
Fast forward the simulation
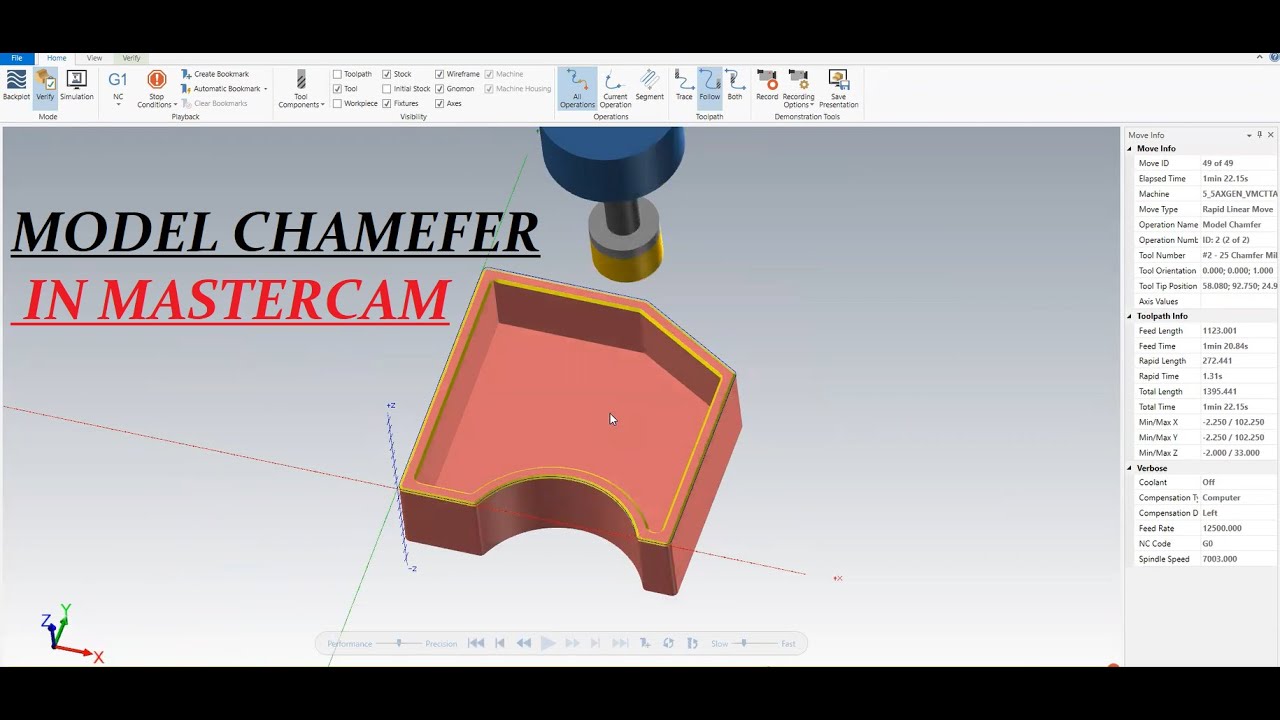click(572, 643)
